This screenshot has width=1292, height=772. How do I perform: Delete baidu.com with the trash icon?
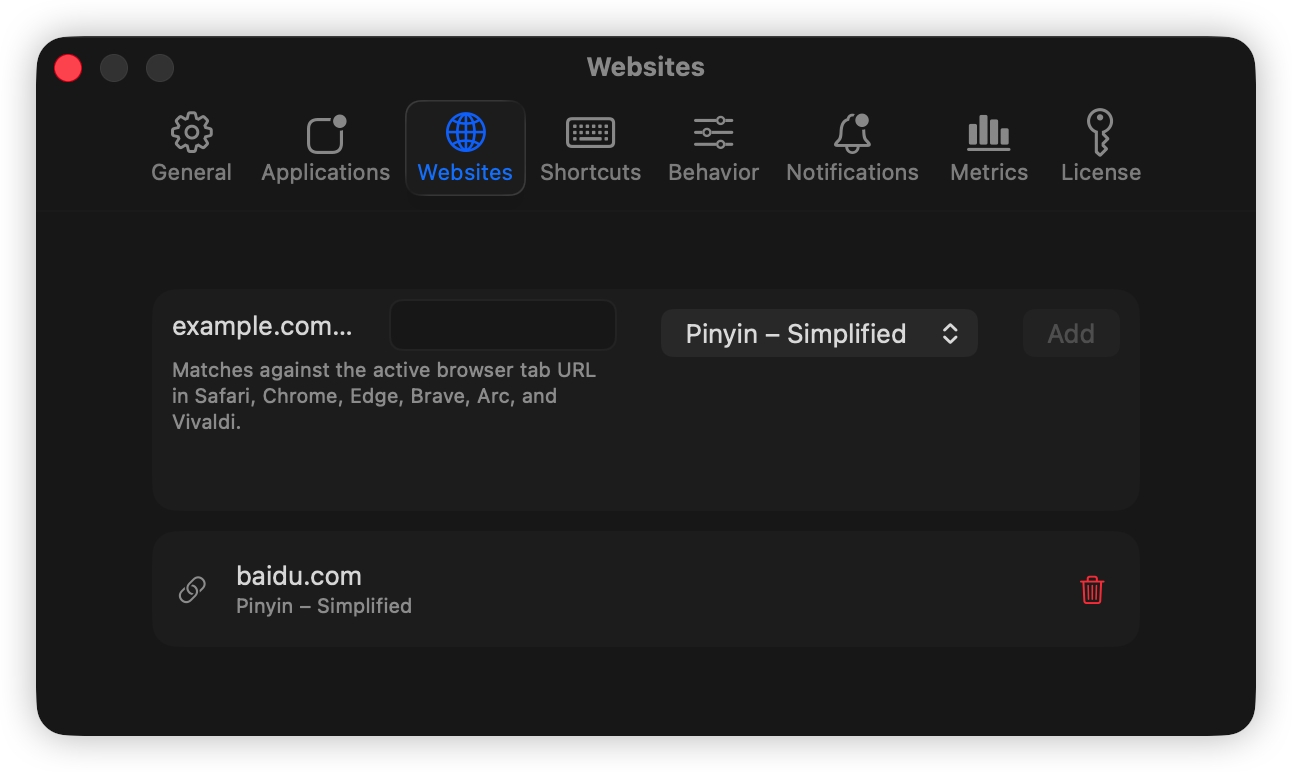tap(1092, 589)
